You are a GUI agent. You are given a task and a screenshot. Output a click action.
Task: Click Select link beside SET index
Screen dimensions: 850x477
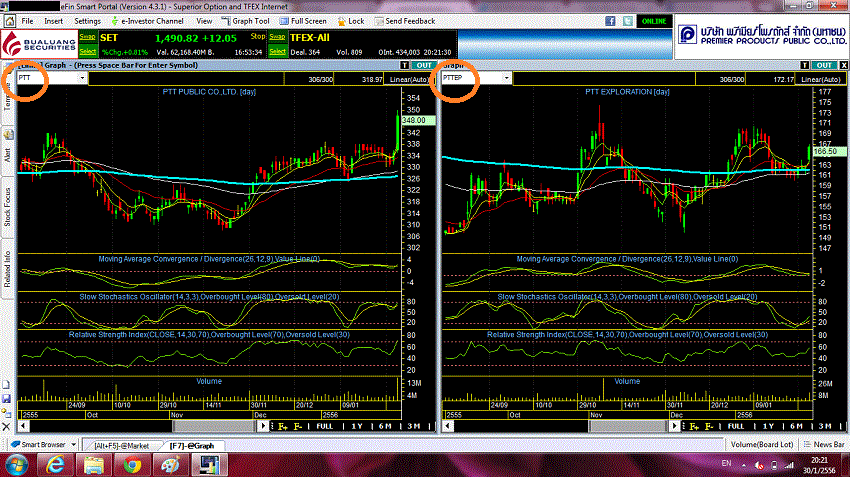(x=87, y=51)
